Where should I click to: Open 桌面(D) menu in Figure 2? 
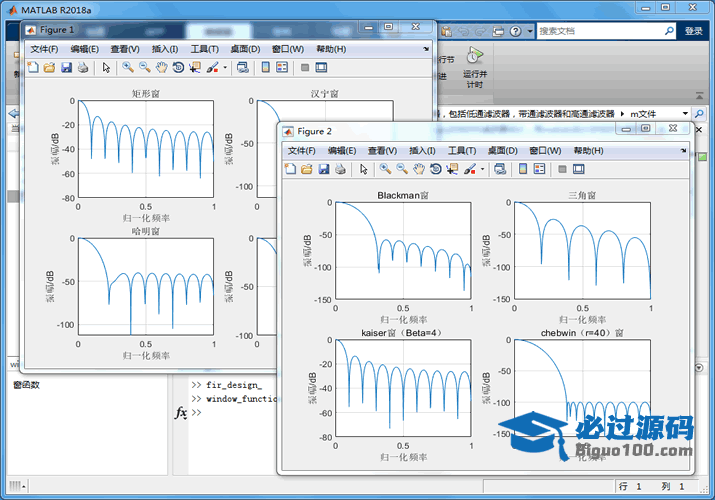[x=502, y=150]
